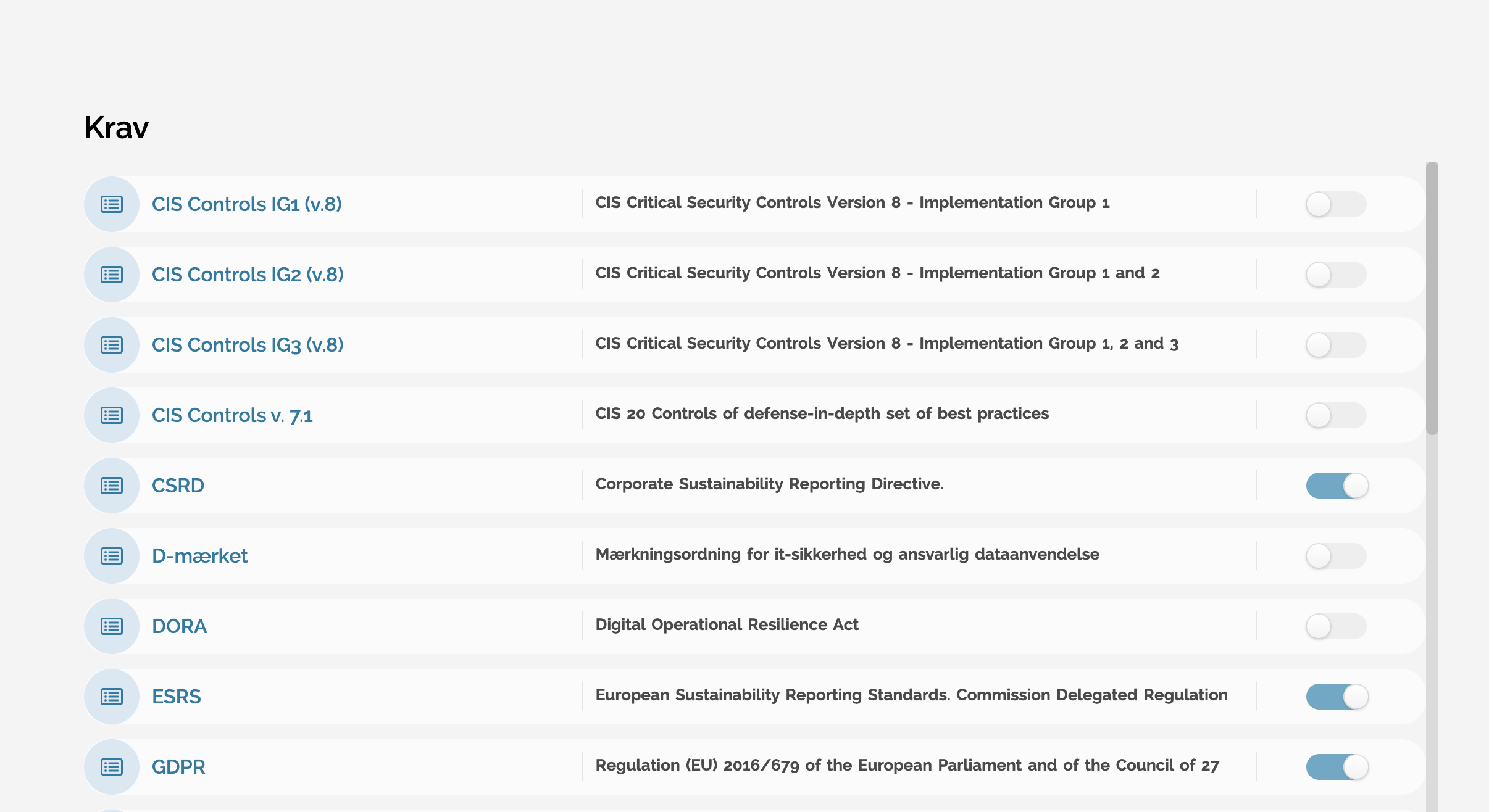
Task: Click the list icon beside CIS Controls IG1
Action: [x=112, y=204]
